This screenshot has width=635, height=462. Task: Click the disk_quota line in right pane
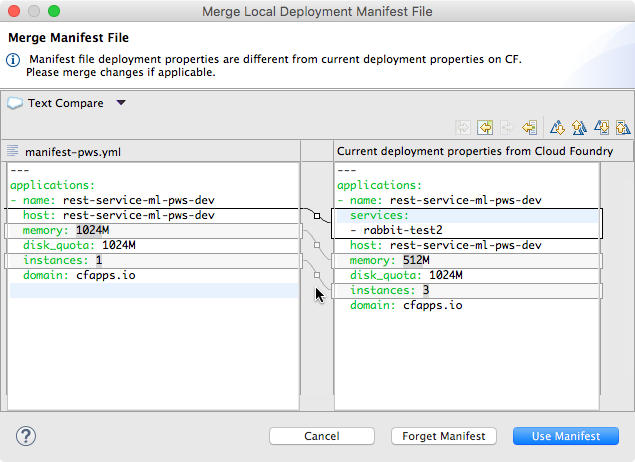[467, 275]
